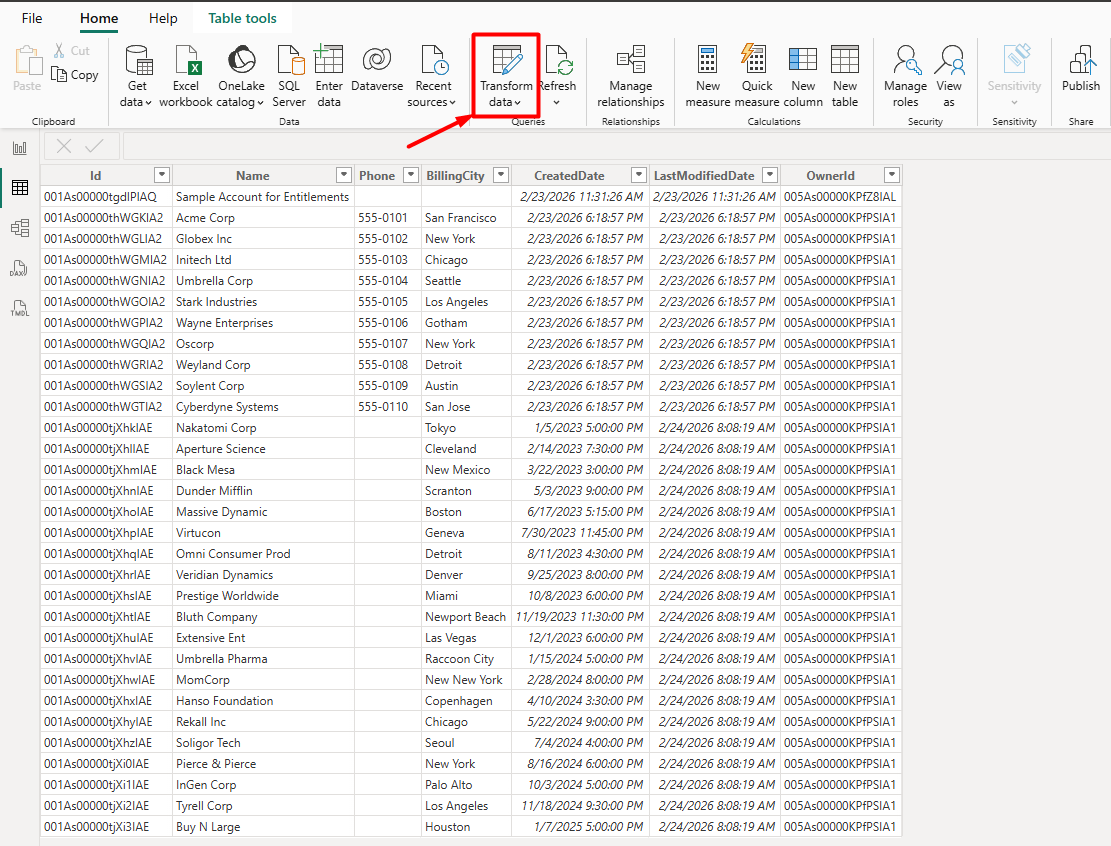Viewport: 1111px width, 846px height.
Task: Switch to Table tools tab
Action: click(x=242, y=18)
